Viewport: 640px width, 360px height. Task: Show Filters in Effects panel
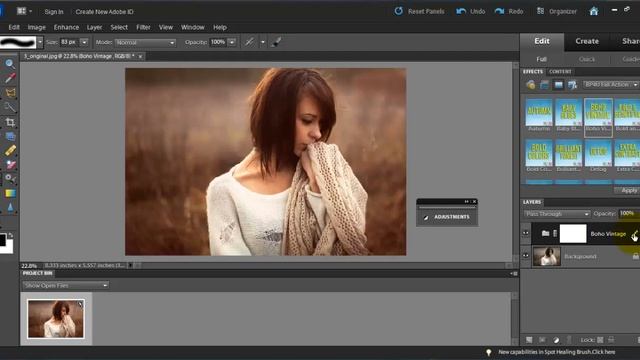click(x=531, y=85)
